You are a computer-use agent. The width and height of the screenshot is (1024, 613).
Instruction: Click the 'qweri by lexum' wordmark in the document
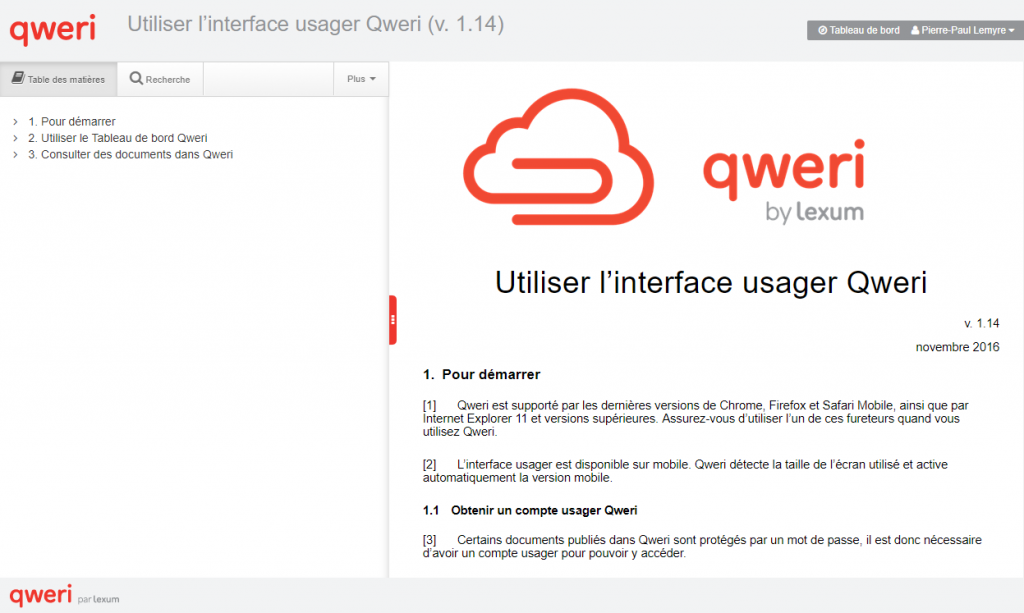pyautogui.click(x=783, y=182)
